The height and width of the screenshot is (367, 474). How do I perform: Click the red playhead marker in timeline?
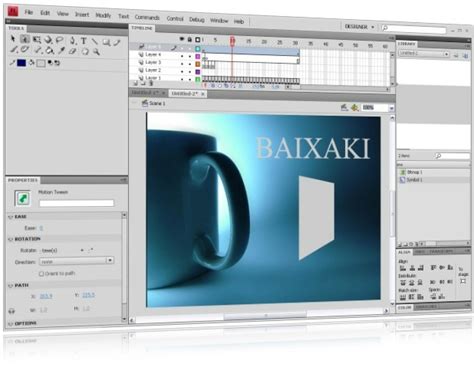(232, 41)
